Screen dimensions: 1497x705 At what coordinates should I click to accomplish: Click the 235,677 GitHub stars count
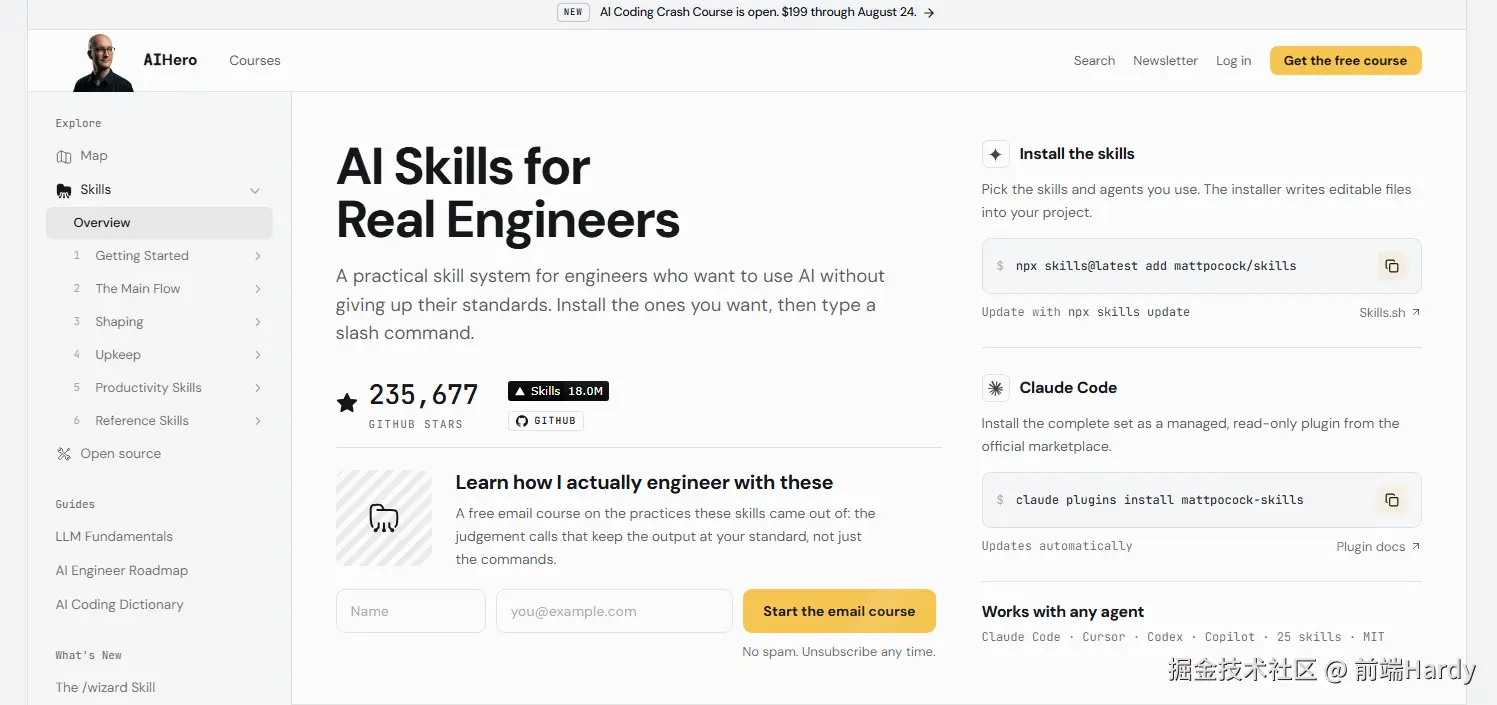pyautogui.click(x=423, y=395)
